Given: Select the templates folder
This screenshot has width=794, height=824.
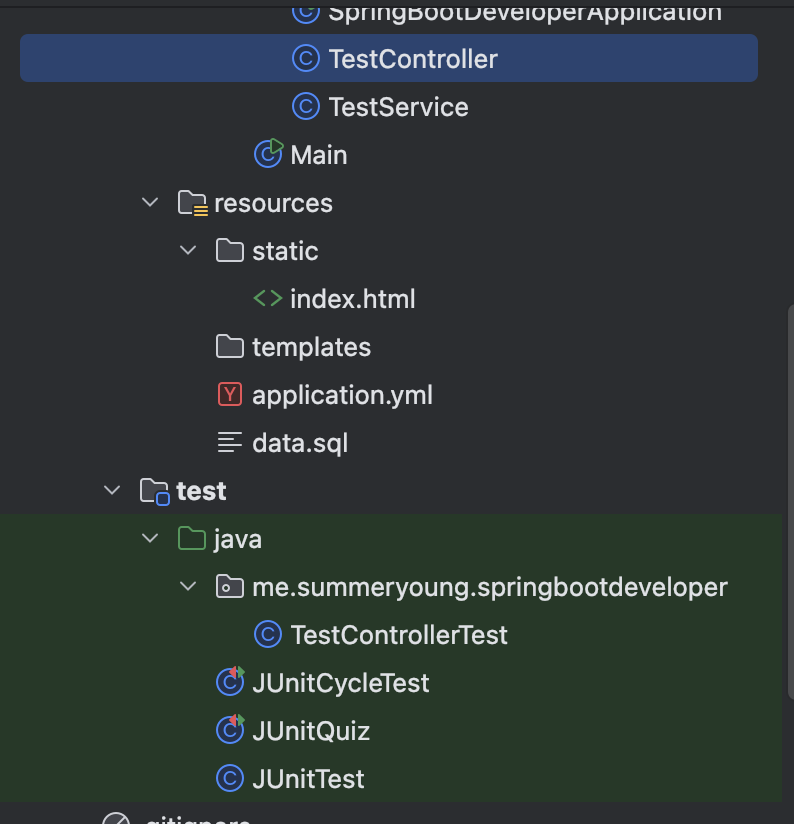Looking at the screenshot, I should pyautogui.click(x=311, y=347).
